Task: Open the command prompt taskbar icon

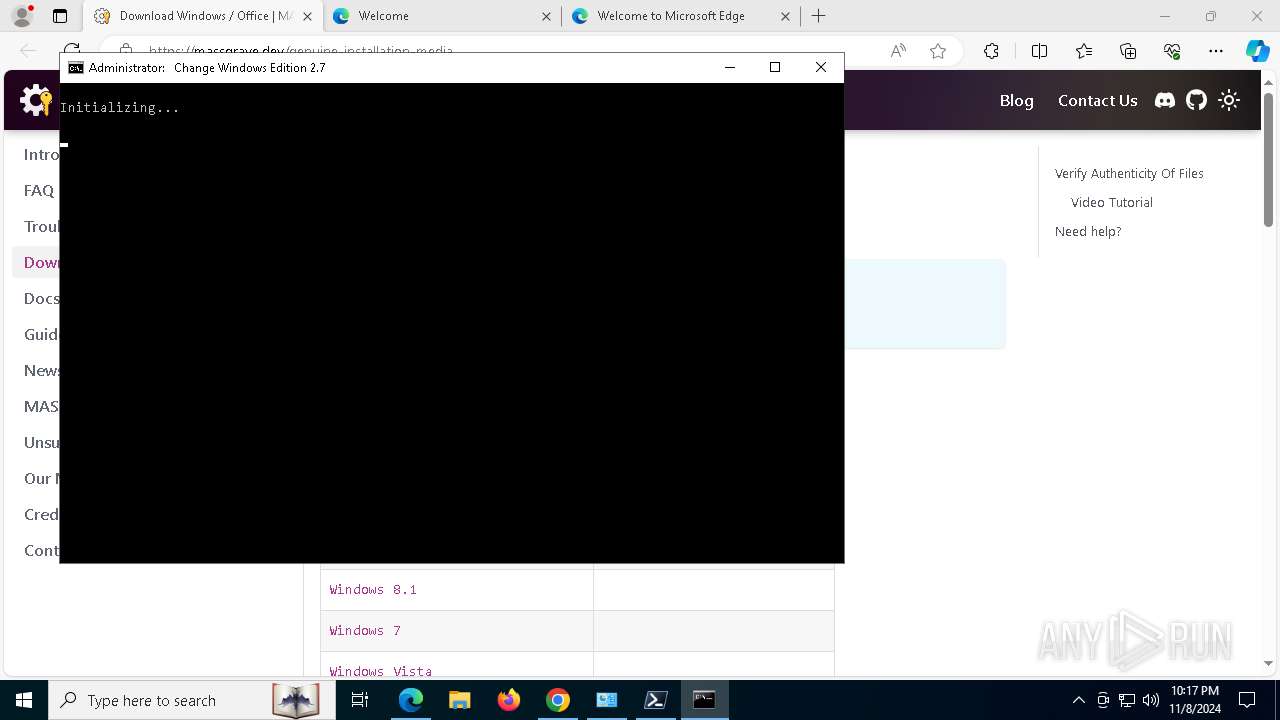Action: (x=705, y=700)
